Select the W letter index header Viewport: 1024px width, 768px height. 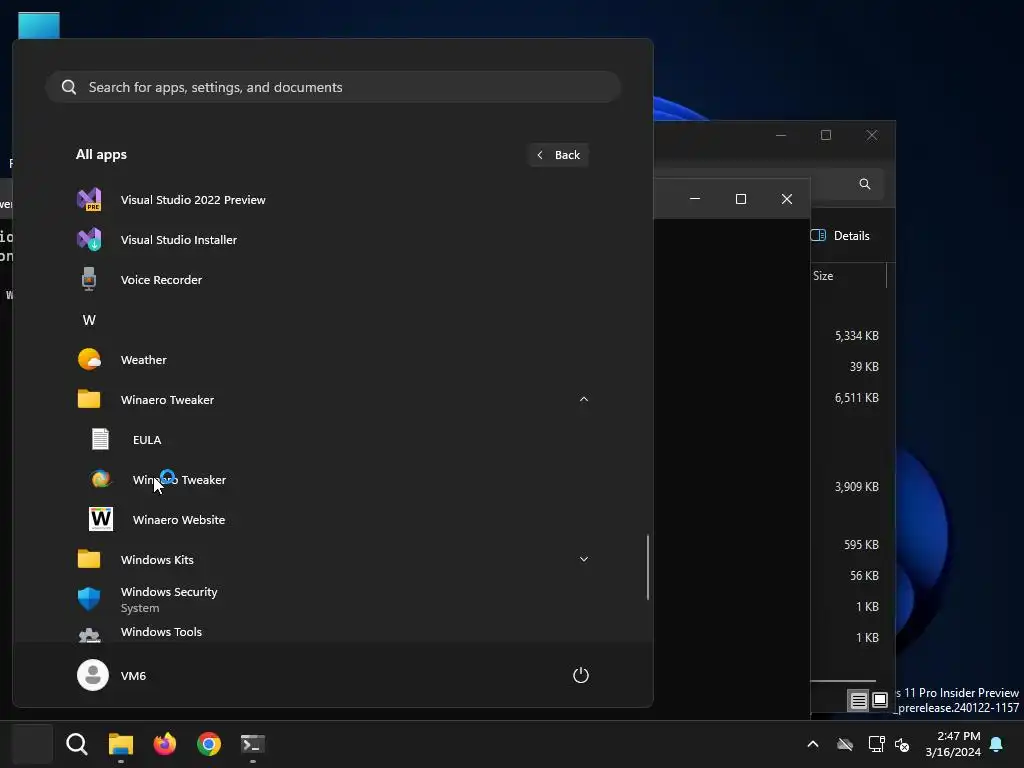coord(89,320)
